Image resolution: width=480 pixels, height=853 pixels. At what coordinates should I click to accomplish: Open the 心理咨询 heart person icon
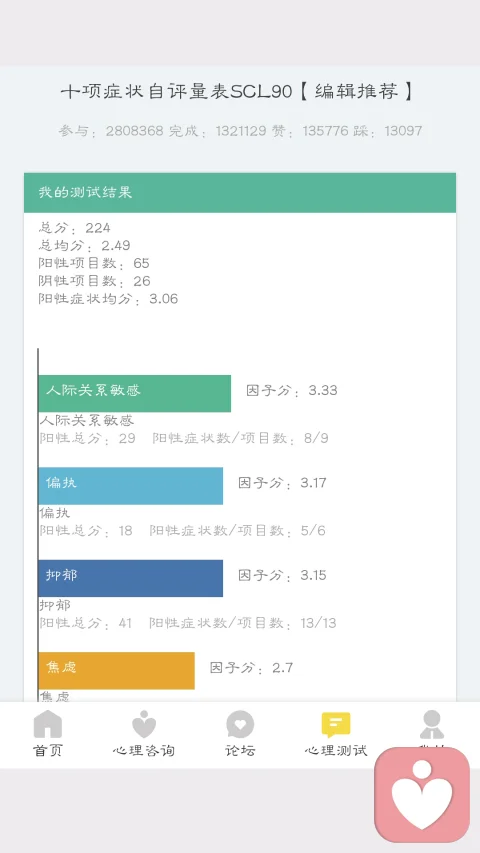144,724
